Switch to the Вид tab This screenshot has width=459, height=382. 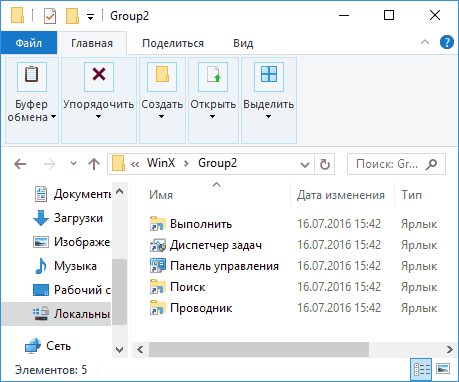coord(243,43)
